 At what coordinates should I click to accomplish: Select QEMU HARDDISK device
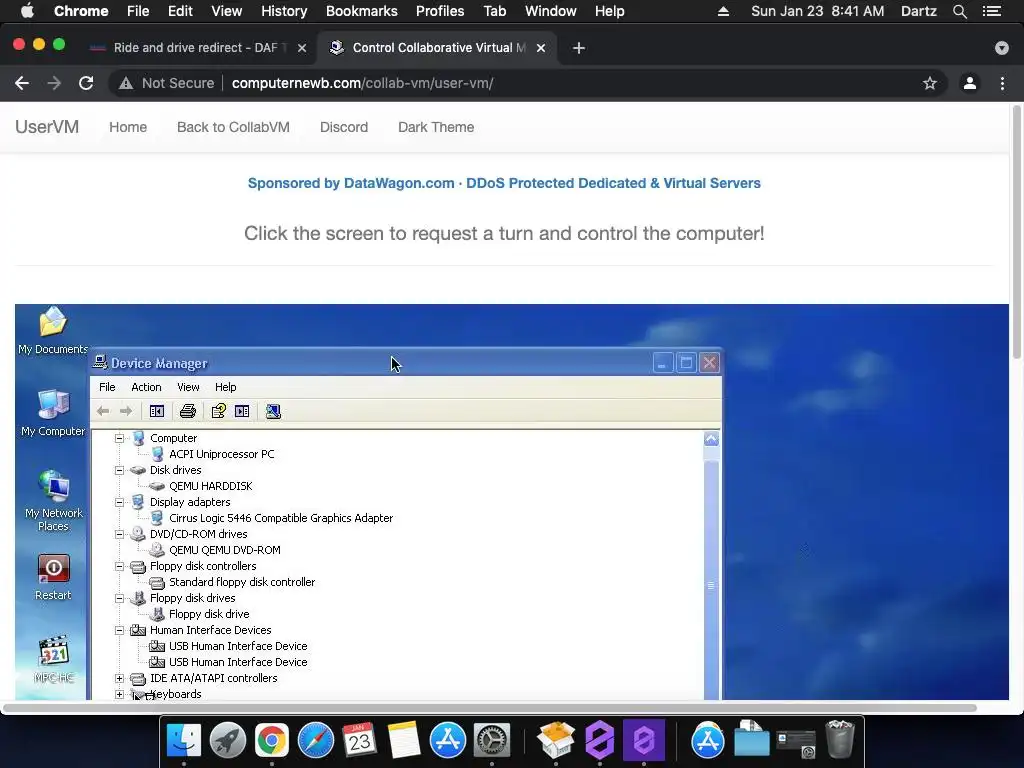point(210,486)
